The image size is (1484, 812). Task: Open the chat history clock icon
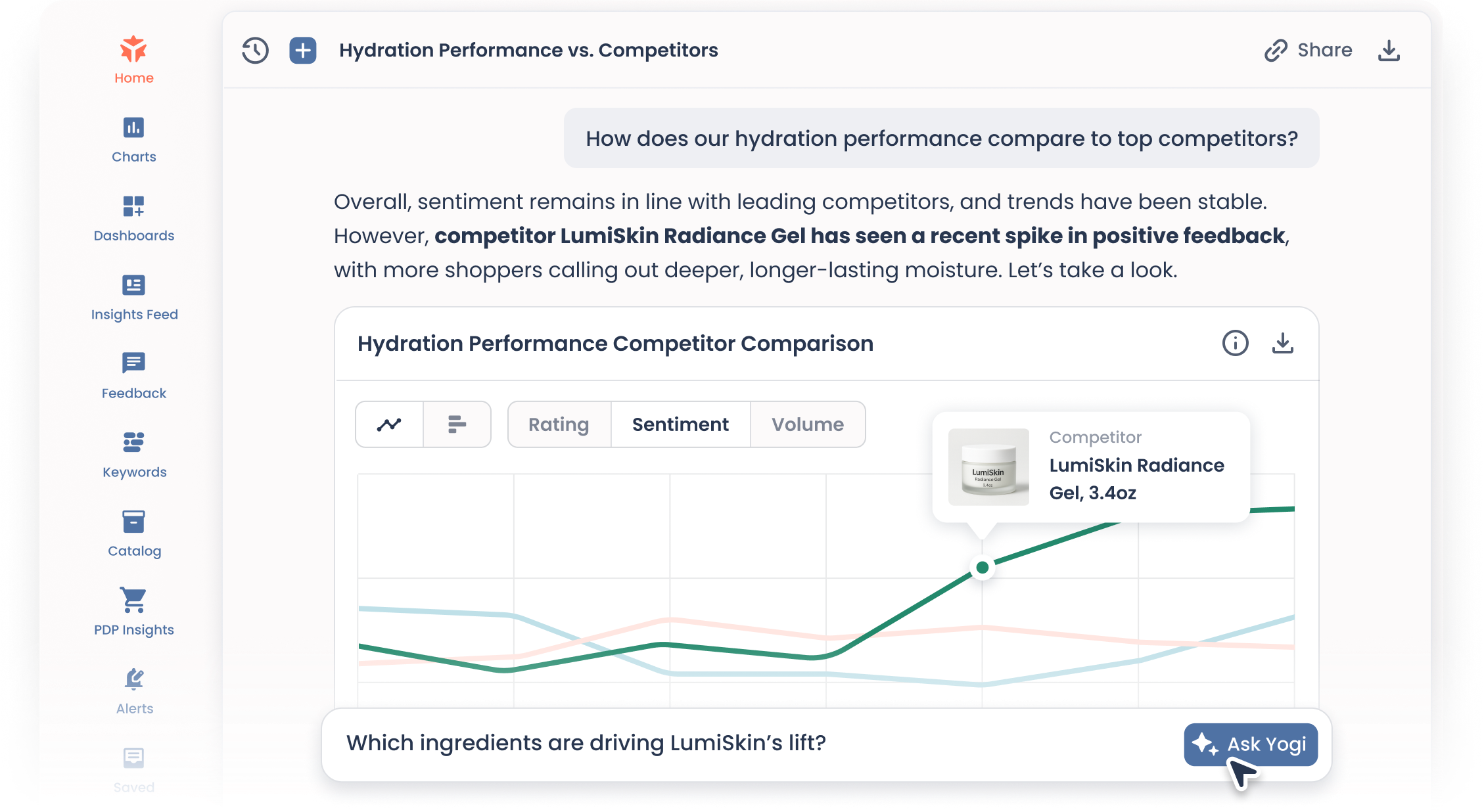pyautogui.click(x=255, y=51)
